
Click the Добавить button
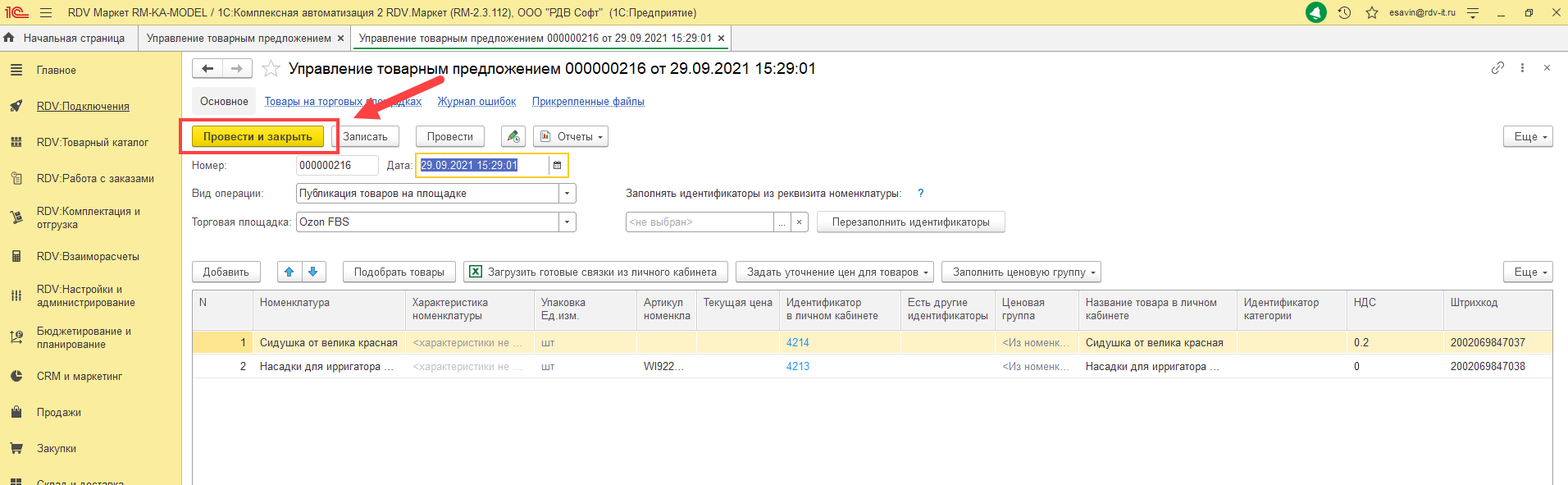coord(226,272)
